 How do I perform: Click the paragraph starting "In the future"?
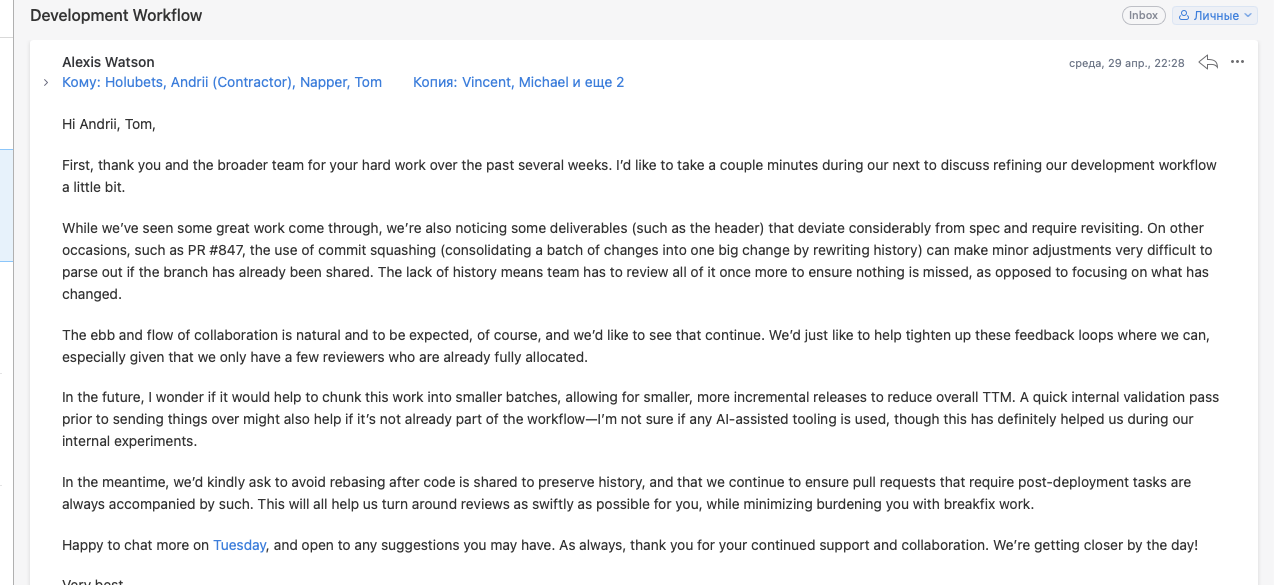tap(640, 419)
